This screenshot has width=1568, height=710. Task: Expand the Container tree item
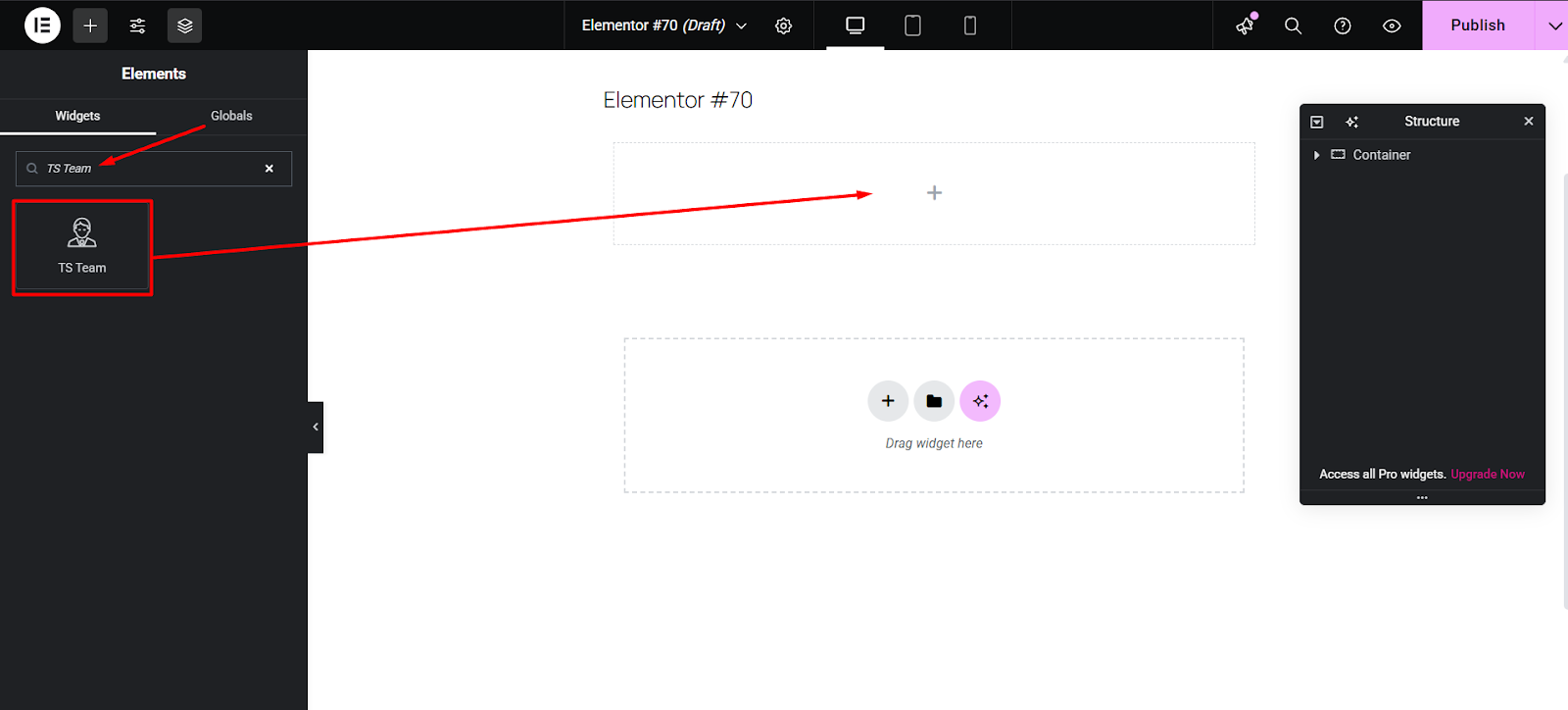(x=1316, y=155)
